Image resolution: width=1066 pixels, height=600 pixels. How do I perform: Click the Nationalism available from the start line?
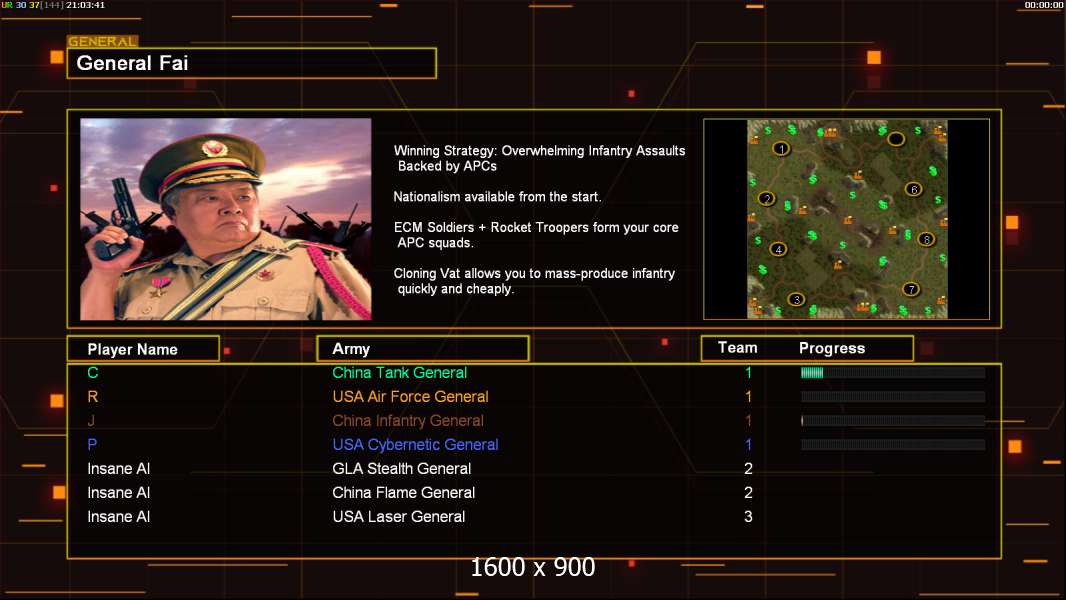tap(498, 197)
